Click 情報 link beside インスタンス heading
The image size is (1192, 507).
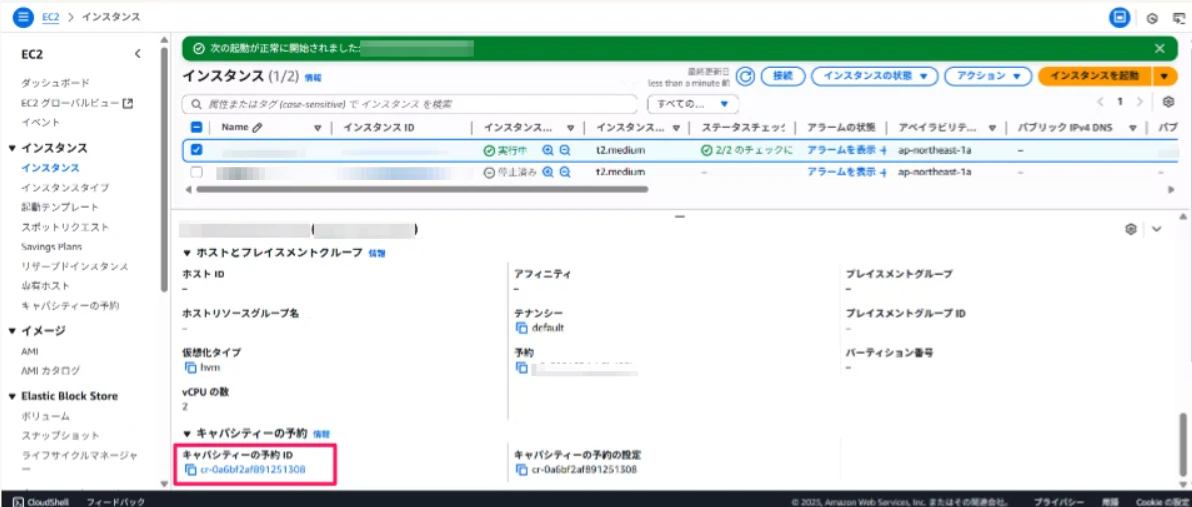(x=313, y=78)
